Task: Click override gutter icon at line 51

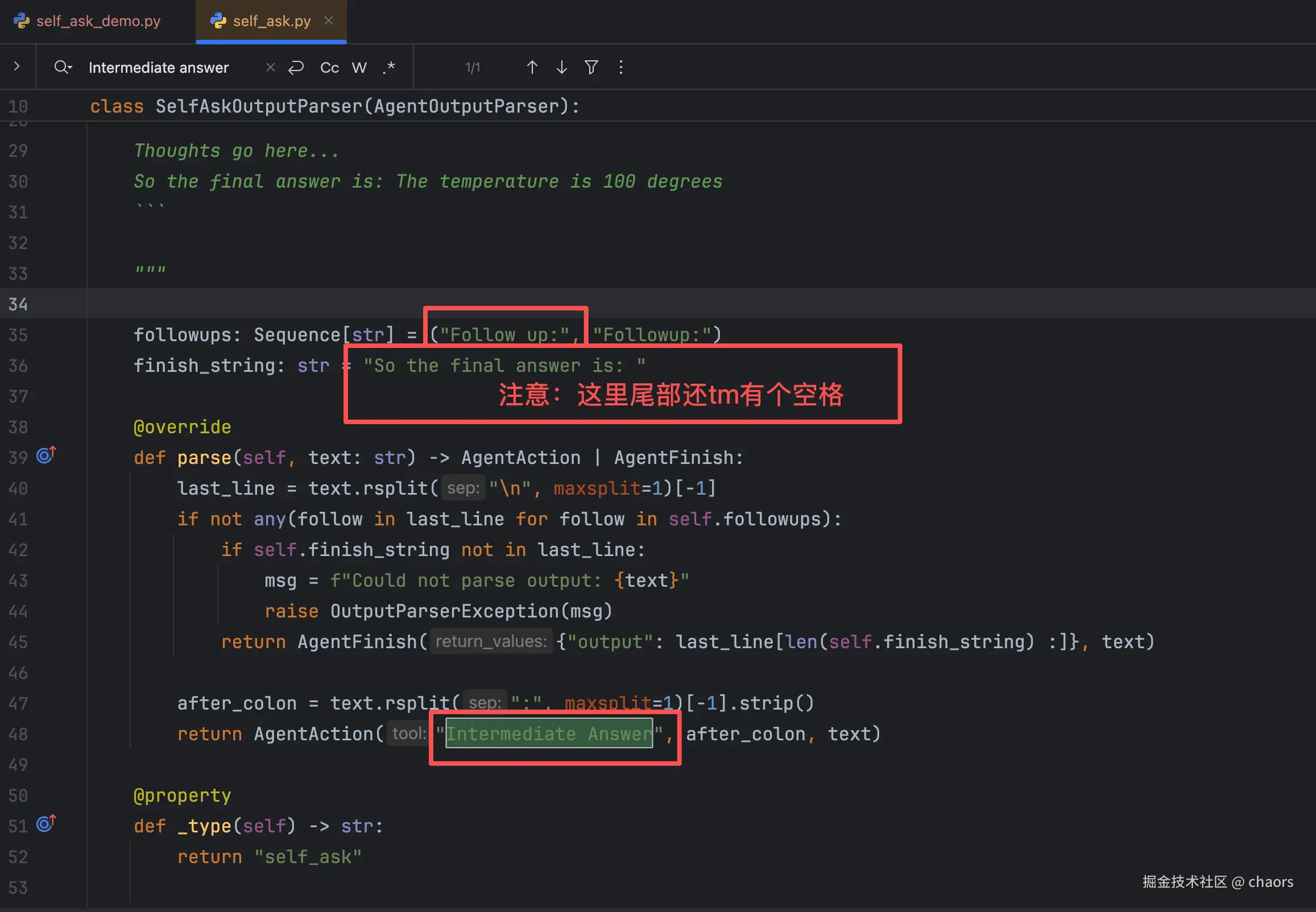Action: (45, 823)
